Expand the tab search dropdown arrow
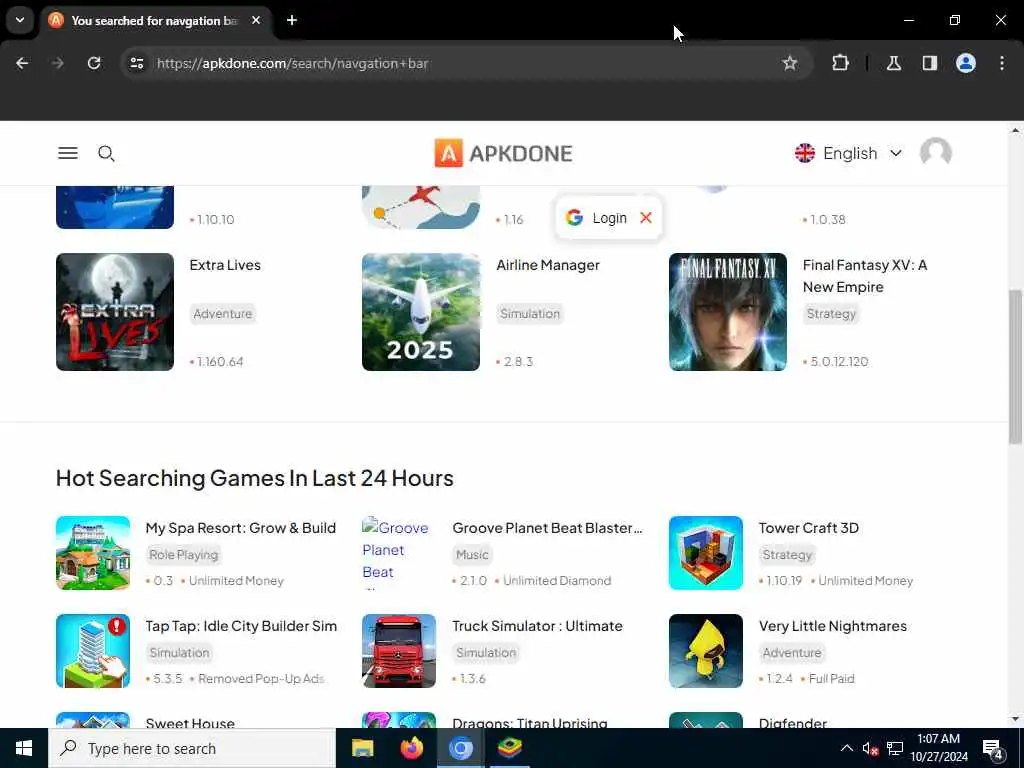This screenshot has width=1024, height=768. pyautogui.click(x=20, y=20)
